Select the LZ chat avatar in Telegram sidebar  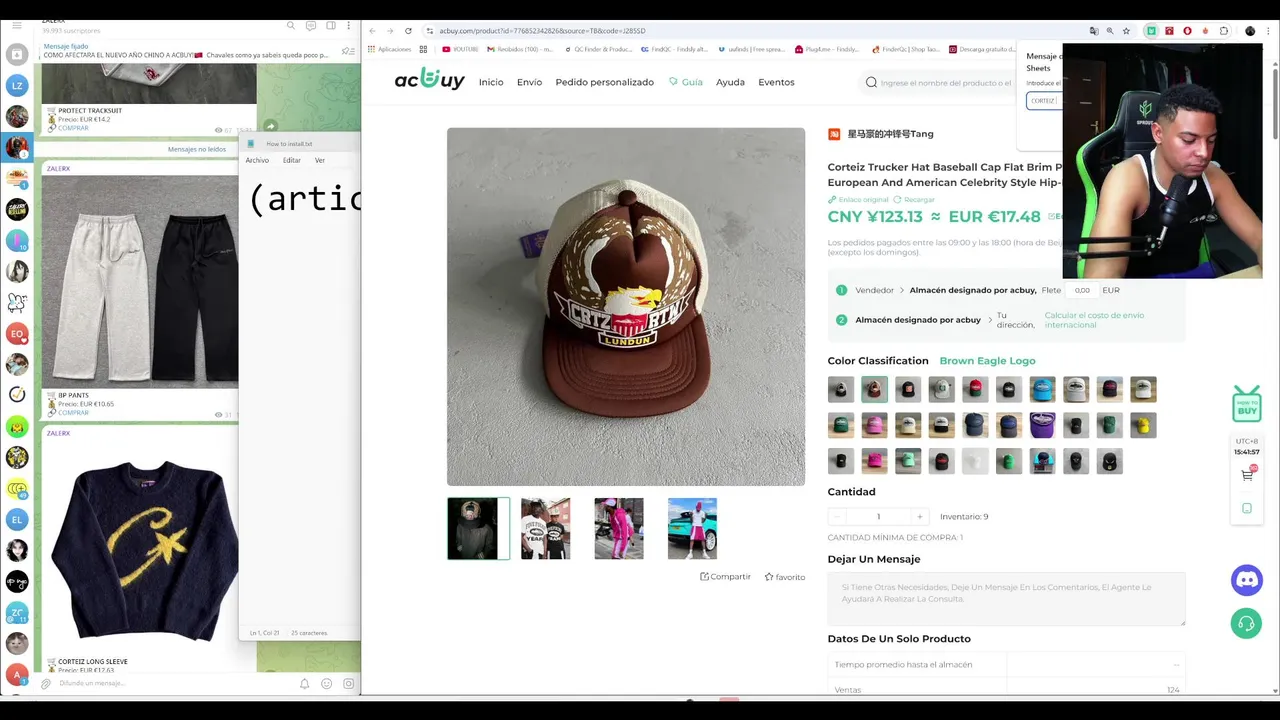coord(17,86)
